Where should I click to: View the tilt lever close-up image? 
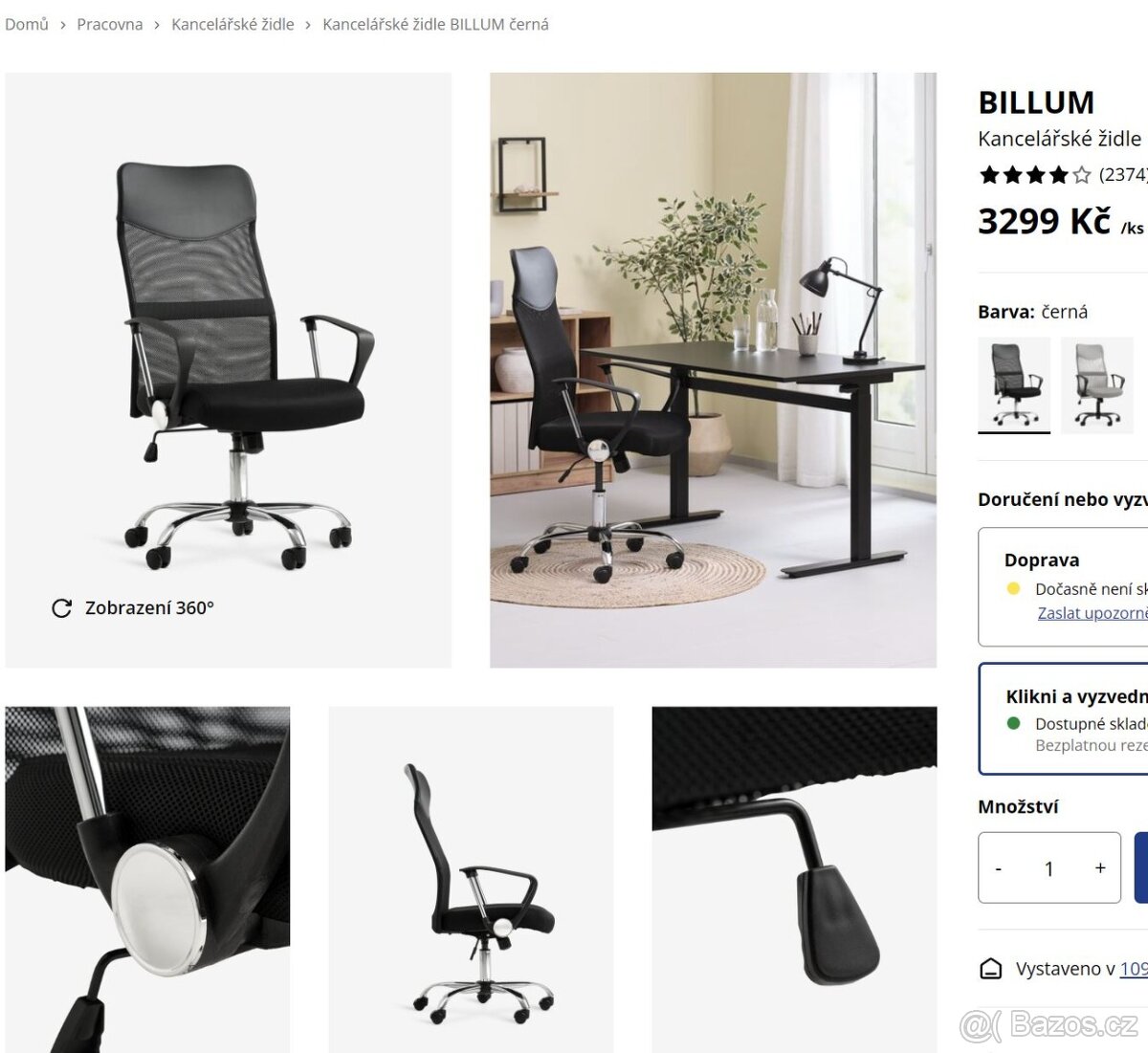[794, 879]
